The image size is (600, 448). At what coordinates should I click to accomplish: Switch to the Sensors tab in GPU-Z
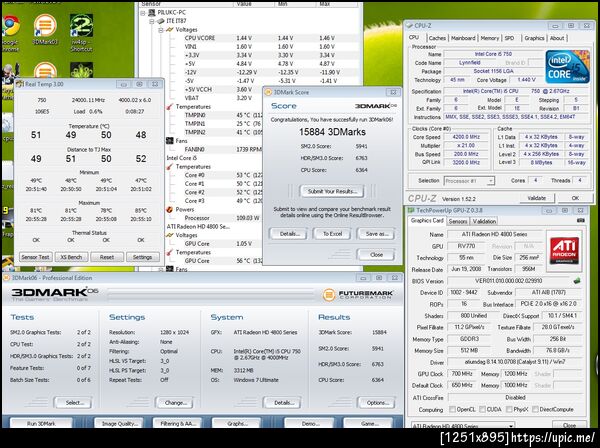(x=458, y=221)
